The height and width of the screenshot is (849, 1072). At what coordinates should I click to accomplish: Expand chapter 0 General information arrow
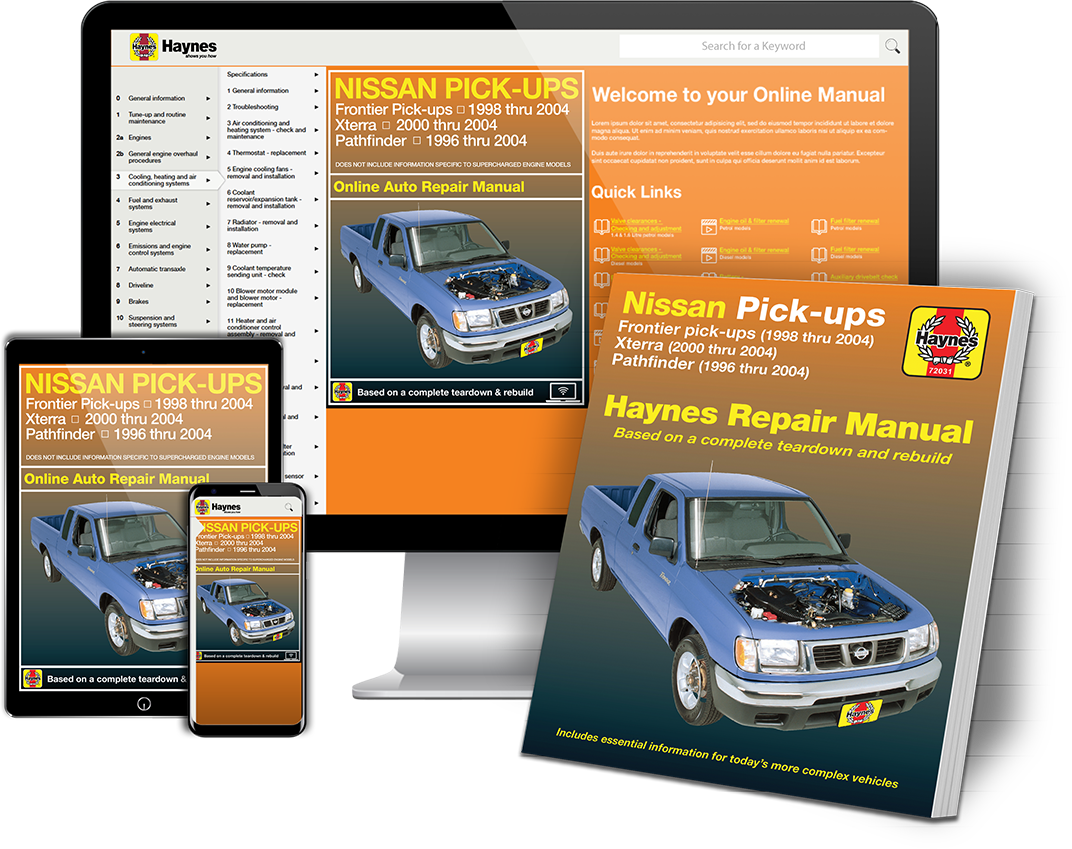209,98
